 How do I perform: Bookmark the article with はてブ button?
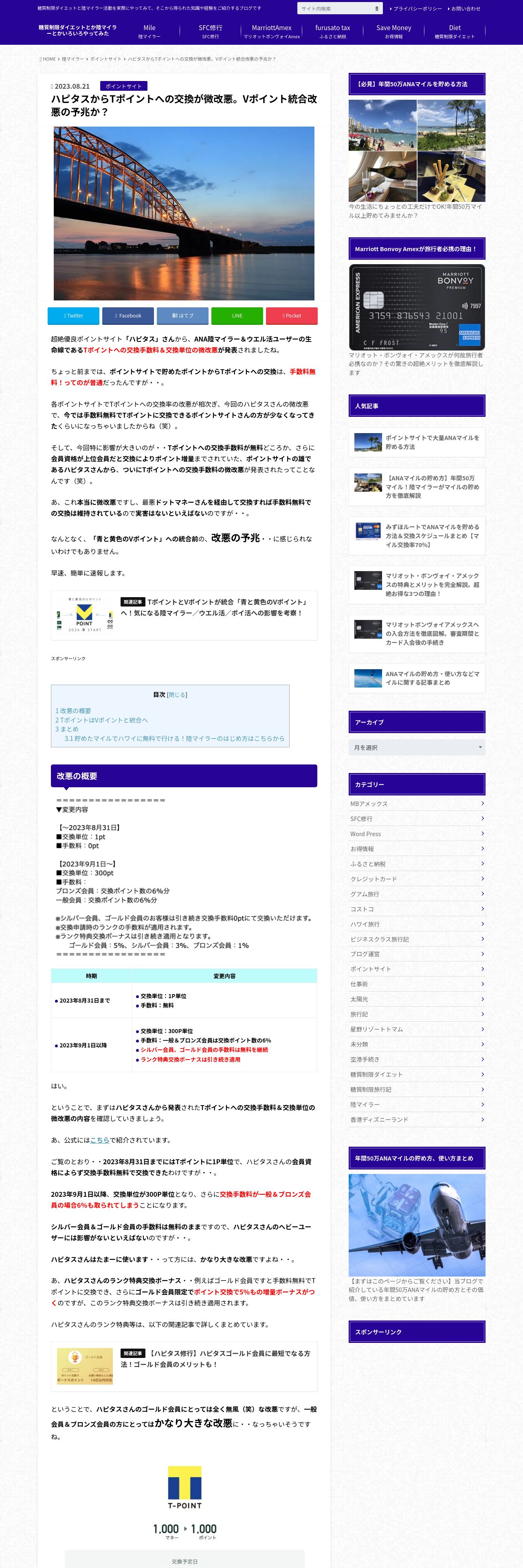(182, 316)
